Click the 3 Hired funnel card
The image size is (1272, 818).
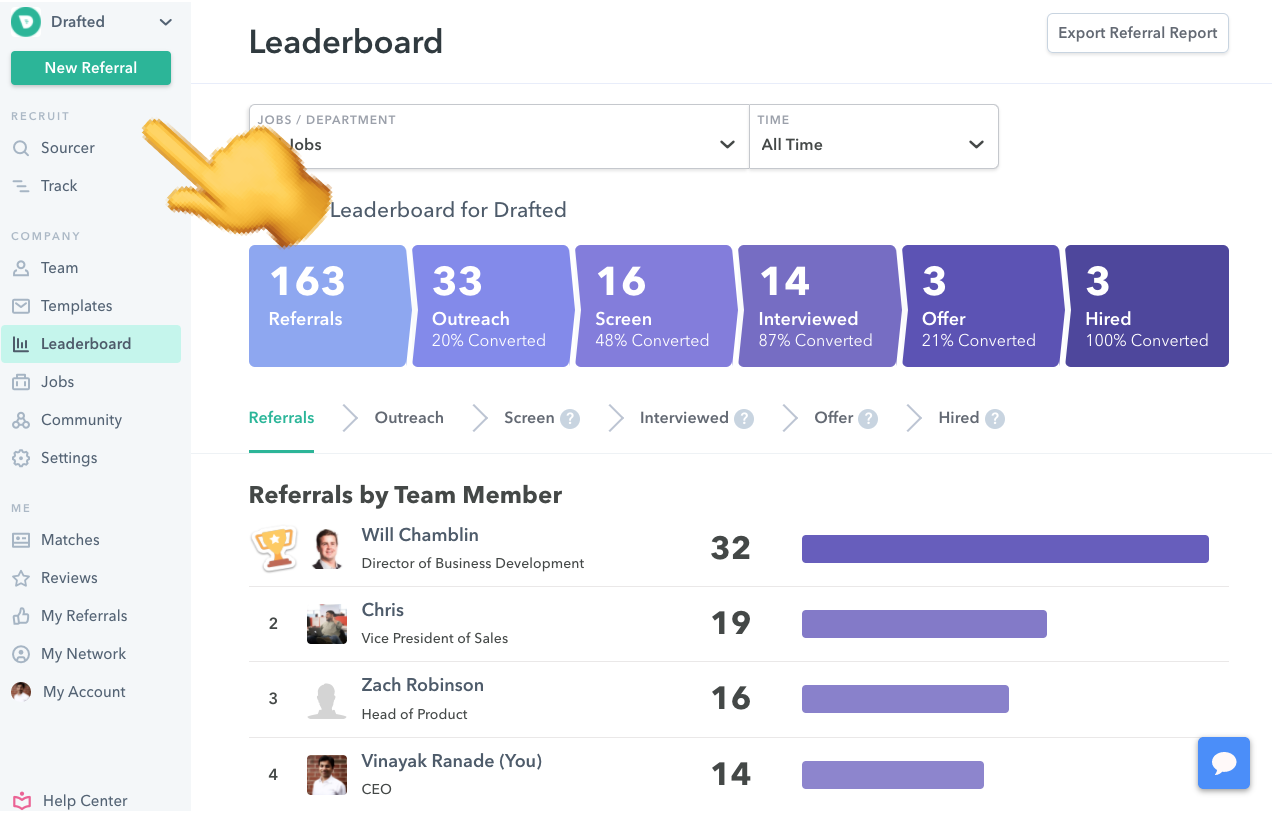(1147, 306)
